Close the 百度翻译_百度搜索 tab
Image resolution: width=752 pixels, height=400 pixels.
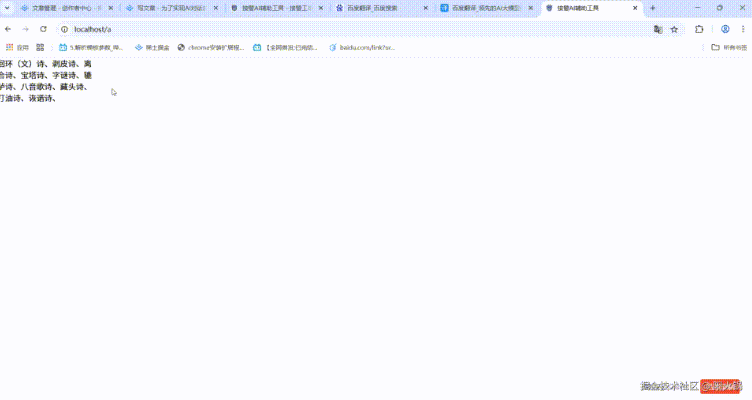click(x=425, y=8)
